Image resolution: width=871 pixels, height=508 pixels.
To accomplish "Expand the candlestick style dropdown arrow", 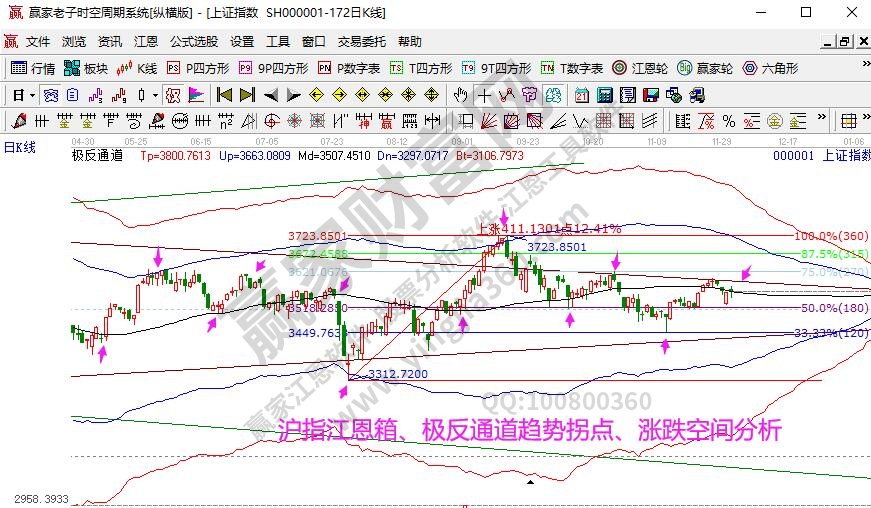I will [154, 95].
